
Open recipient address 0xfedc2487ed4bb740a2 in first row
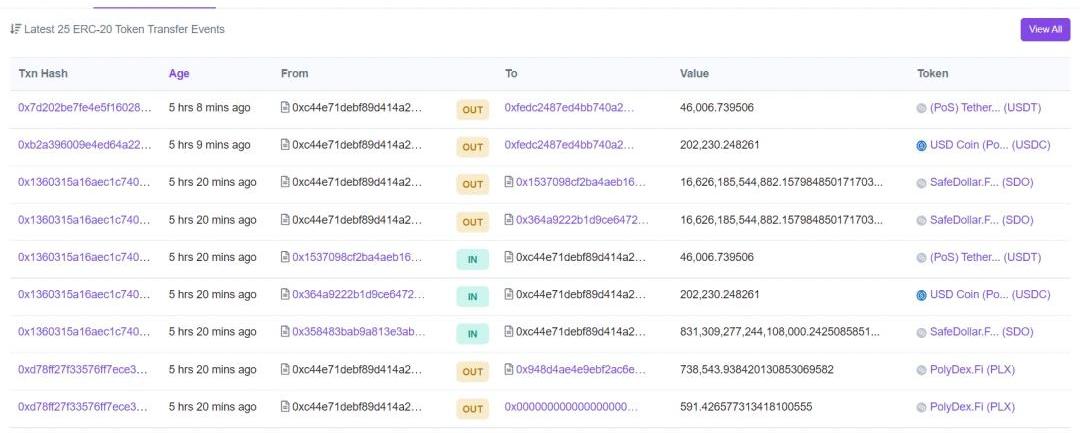568,107
